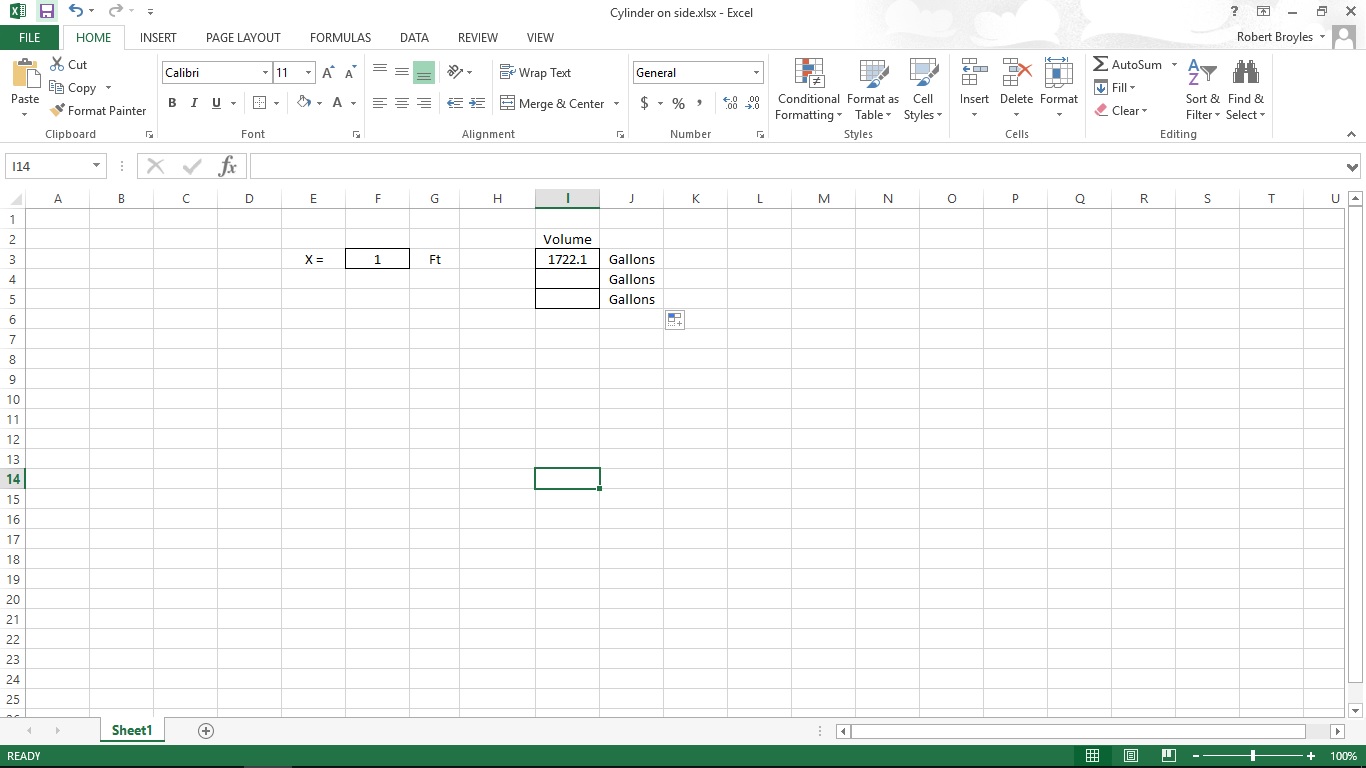The image size is (1366, 768).
Task: Click the Insert Function fx icon
Action: click(x=228, y=166)
